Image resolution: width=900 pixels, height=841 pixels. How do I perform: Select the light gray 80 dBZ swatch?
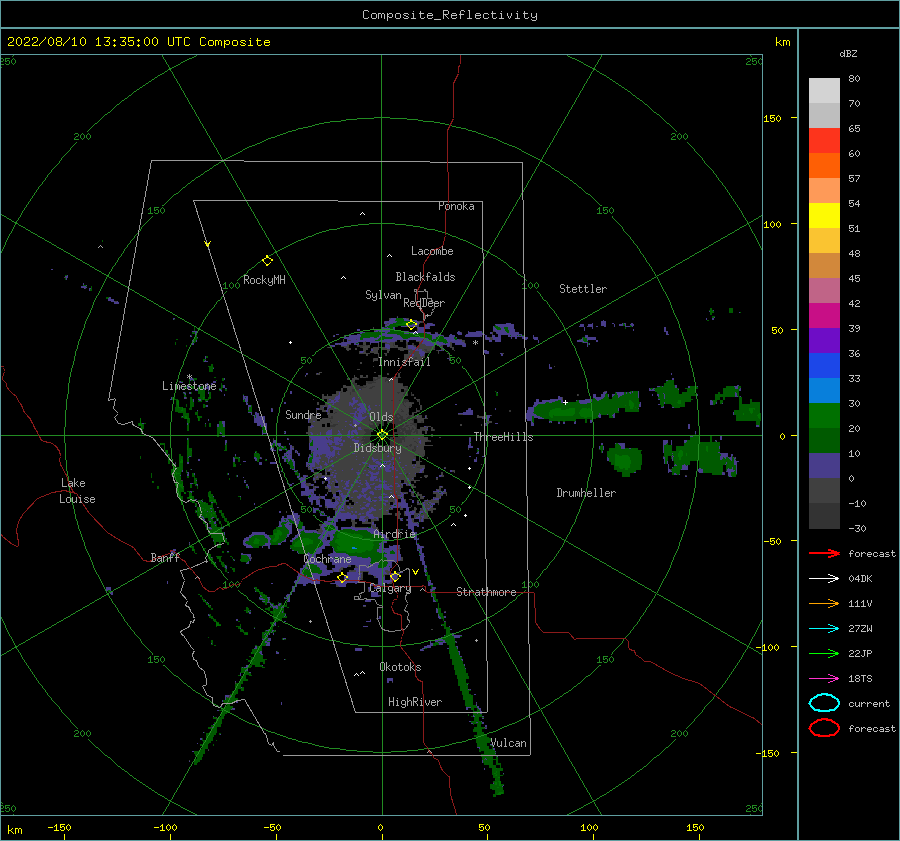pyautogui.click(x=824, y=91)
